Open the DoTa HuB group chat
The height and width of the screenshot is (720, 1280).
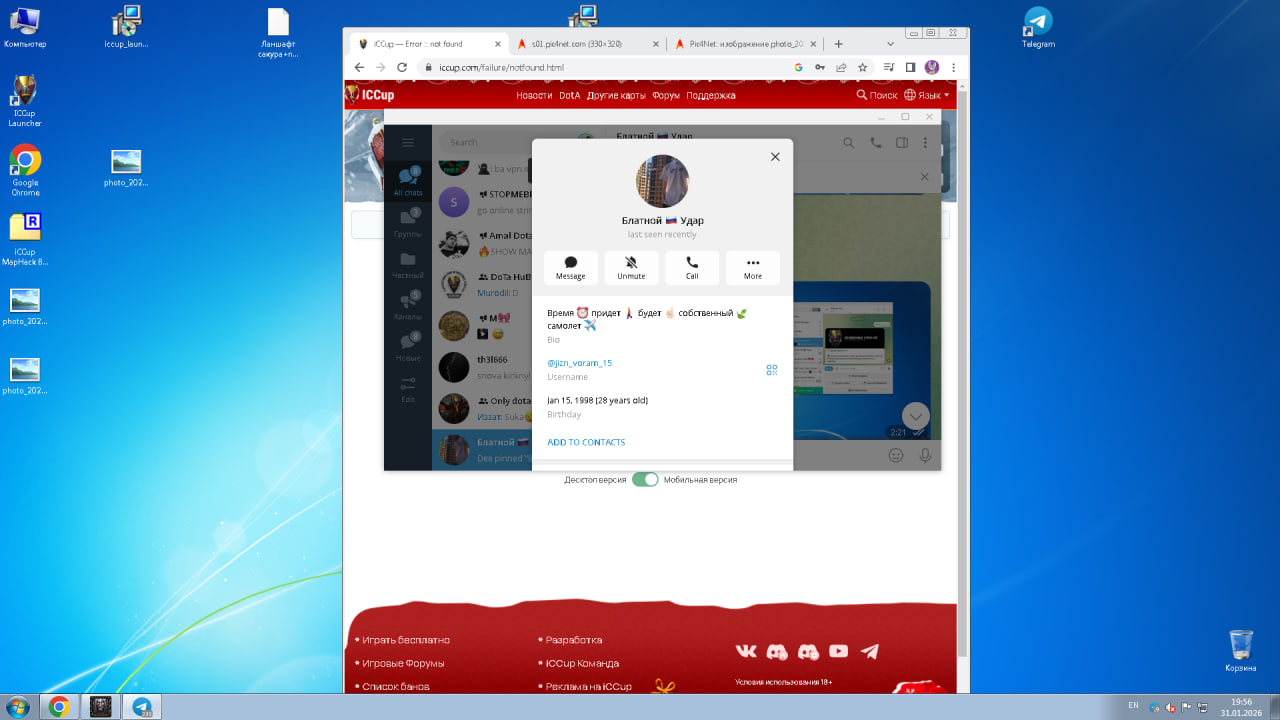pyautogui.click(x=482, y=285)
